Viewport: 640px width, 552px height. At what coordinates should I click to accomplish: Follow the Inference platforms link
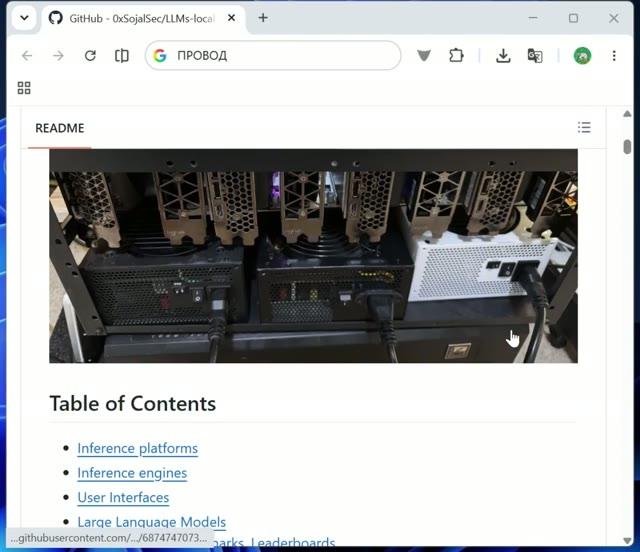click(x=138, y=448)
